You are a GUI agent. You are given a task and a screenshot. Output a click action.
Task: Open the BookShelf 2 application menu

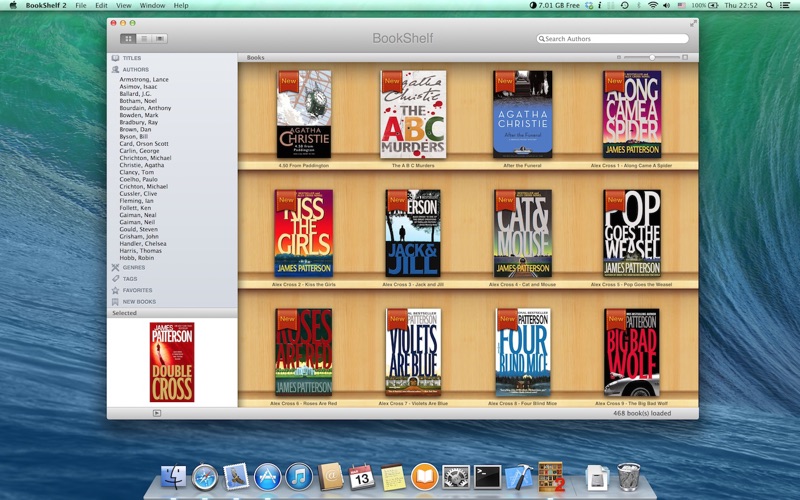coord(46,6)
